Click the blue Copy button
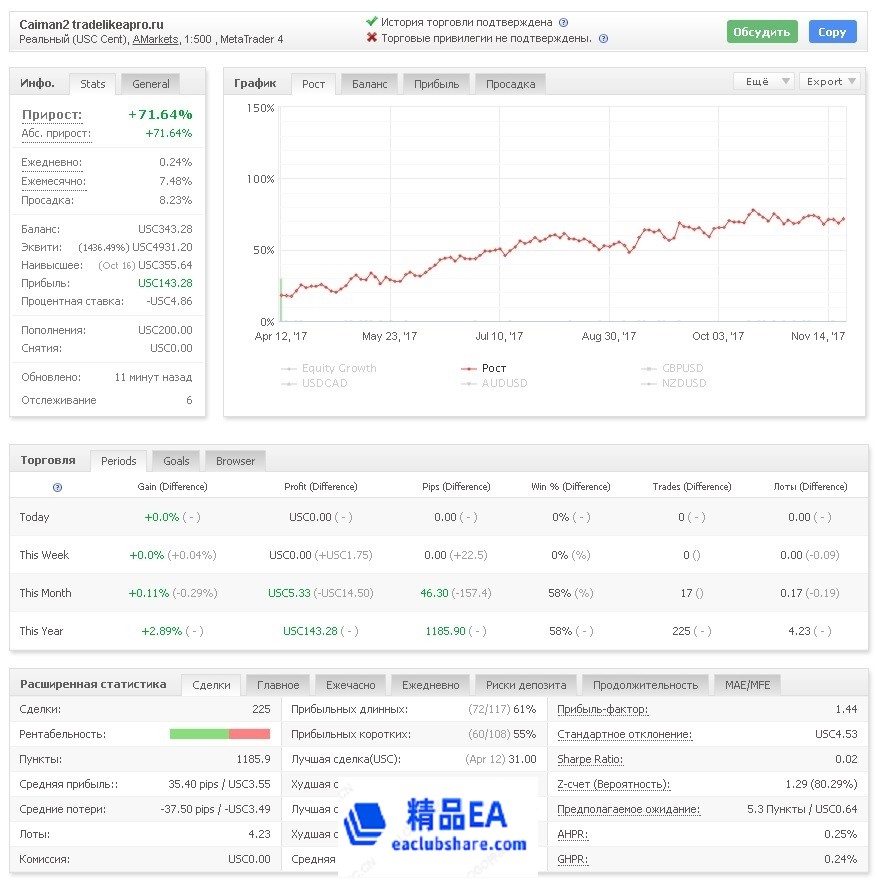The height and width of the screenshot is (882, 877). pos(832,32)
